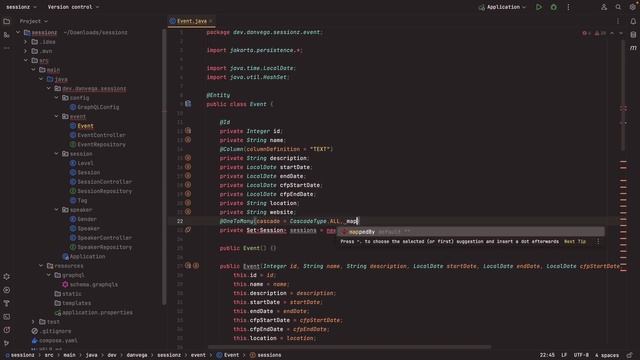Click the 'sessions' breadcrumb in navigation bar
Screen dimensions: 640x360
265,355
